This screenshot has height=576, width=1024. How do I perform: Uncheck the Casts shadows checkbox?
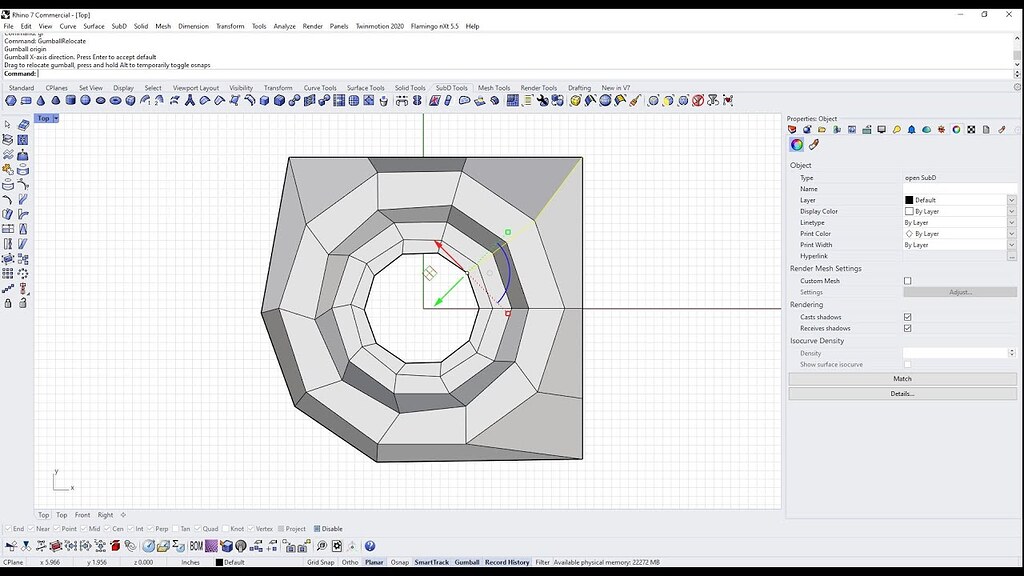908,317
